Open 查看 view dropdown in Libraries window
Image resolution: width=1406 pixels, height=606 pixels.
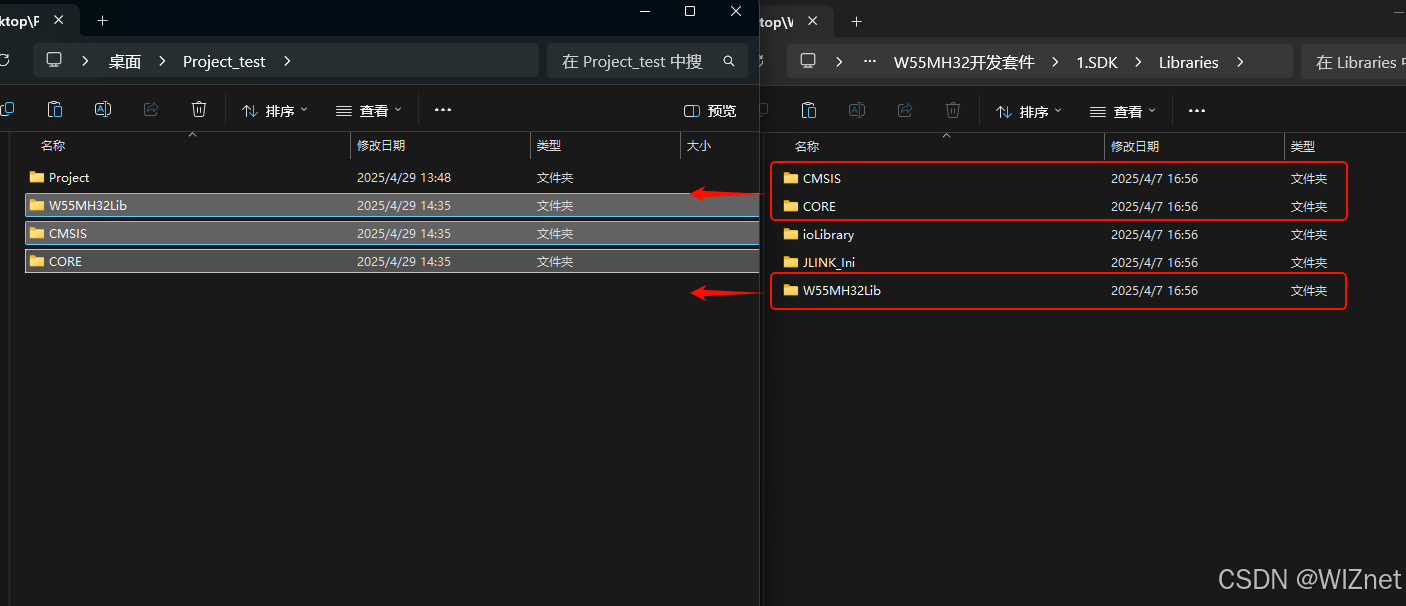(1123, 111)
